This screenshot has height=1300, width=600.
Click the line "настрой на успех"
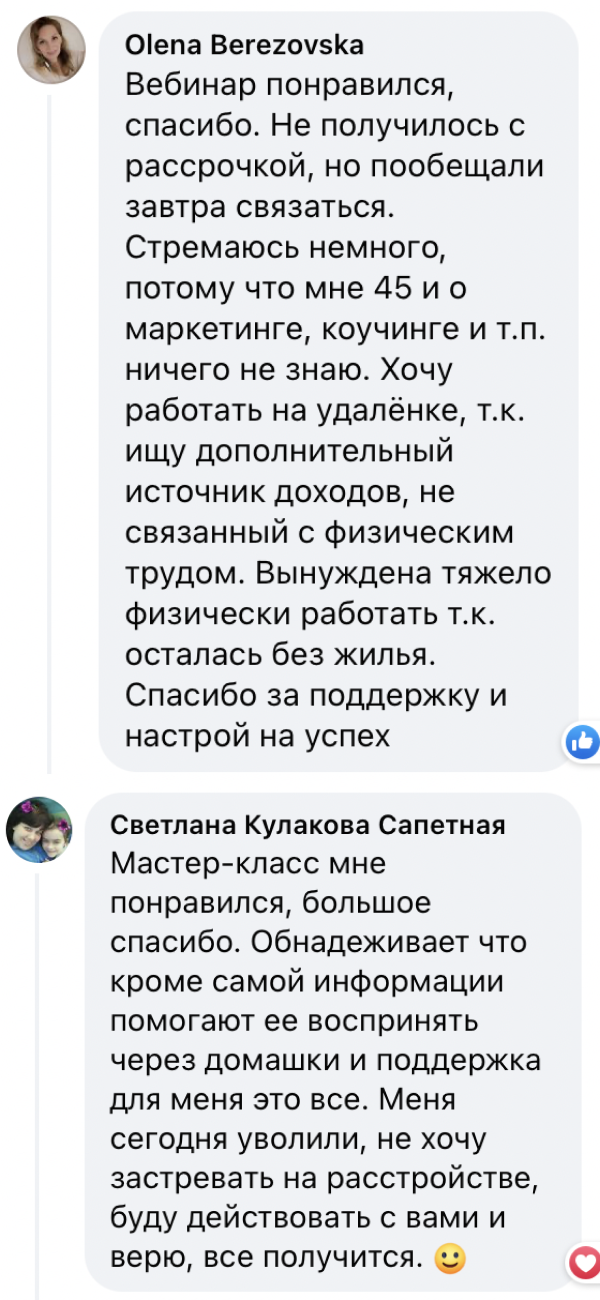tap(255, 735)
